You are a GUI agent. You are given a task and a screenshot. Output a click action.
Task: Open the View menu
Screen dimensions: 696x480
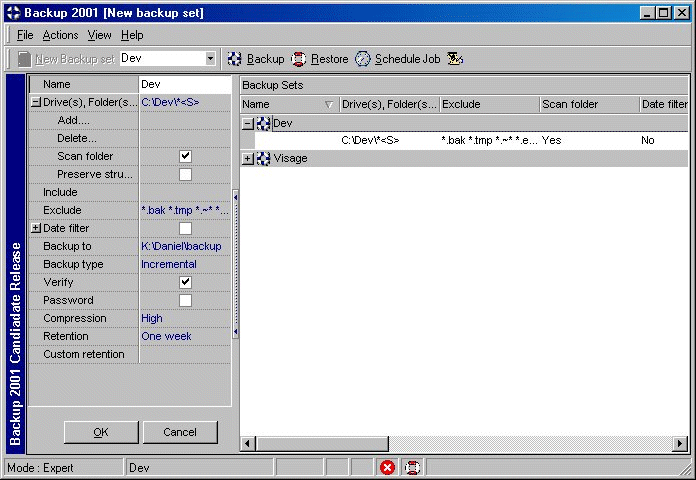click(99, 35)
